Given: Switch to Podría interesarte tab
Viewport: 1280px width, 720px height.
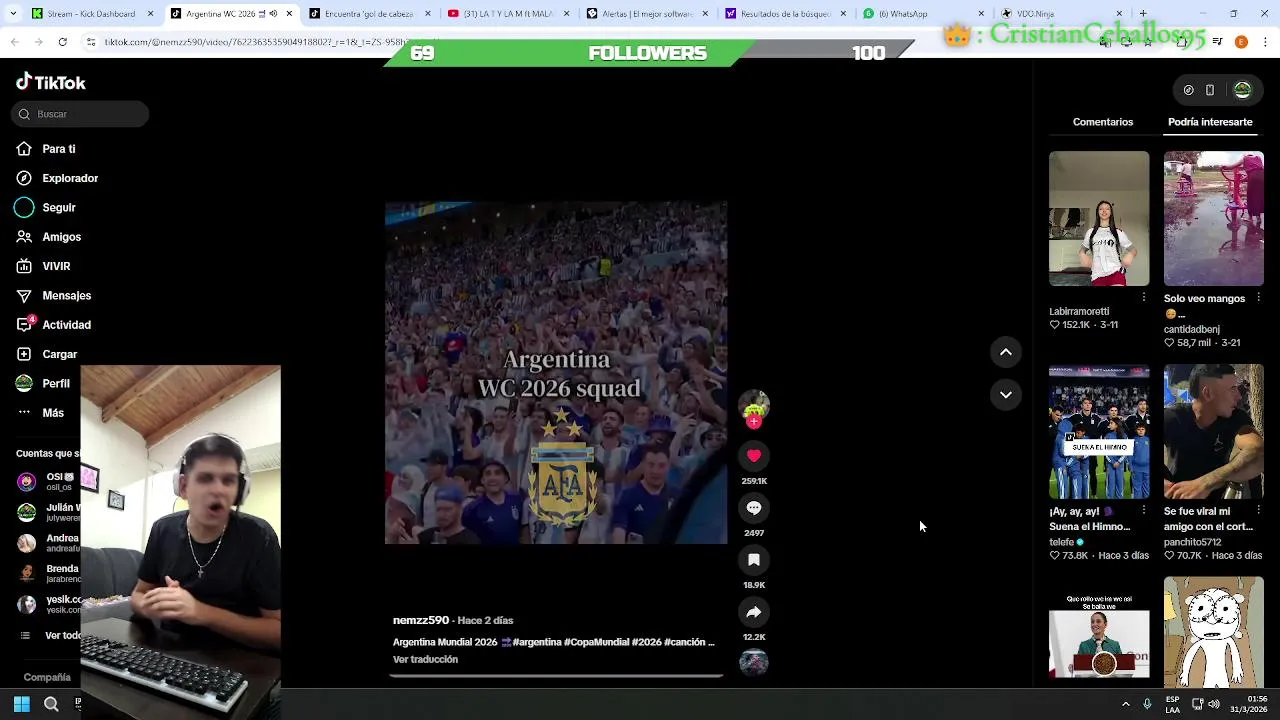Looking at the screenshot, I should [x=1210, y=122].
